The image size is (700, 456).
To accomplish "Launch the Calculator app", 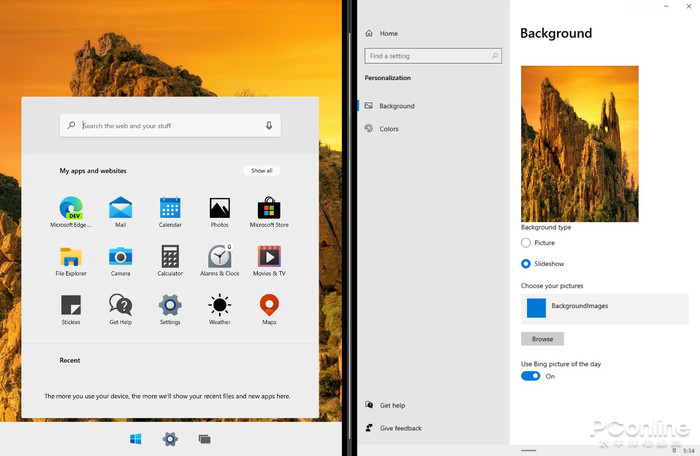I will coord(170,256).
